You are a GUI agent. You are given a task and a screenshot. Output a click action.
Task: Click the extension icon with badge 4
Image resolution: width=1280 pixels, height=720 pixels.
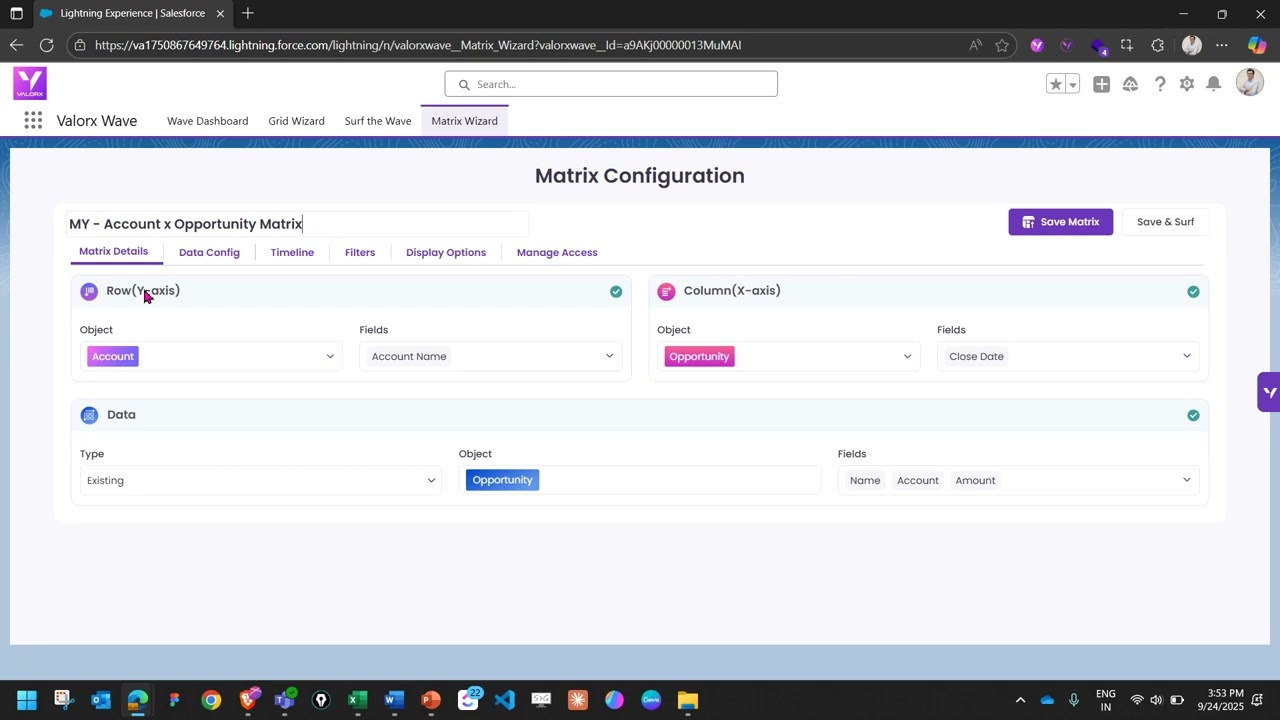tap(1098, 46)
